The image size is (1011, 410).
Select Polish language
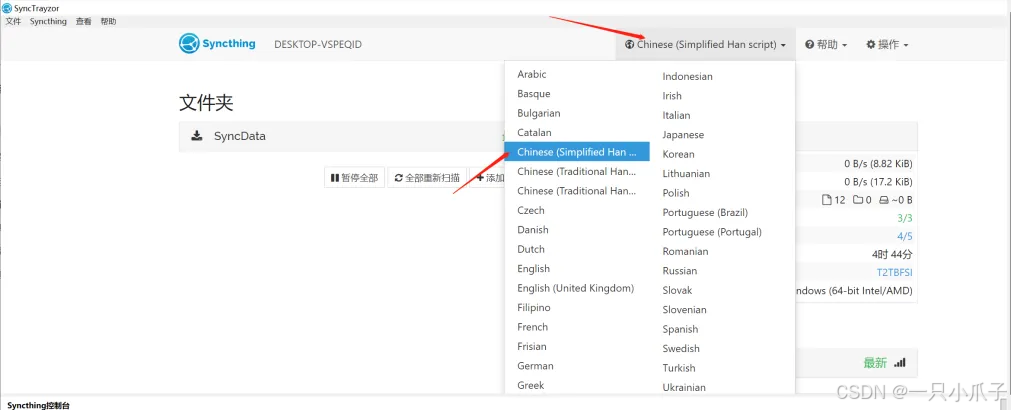click(x=722, y=193)
